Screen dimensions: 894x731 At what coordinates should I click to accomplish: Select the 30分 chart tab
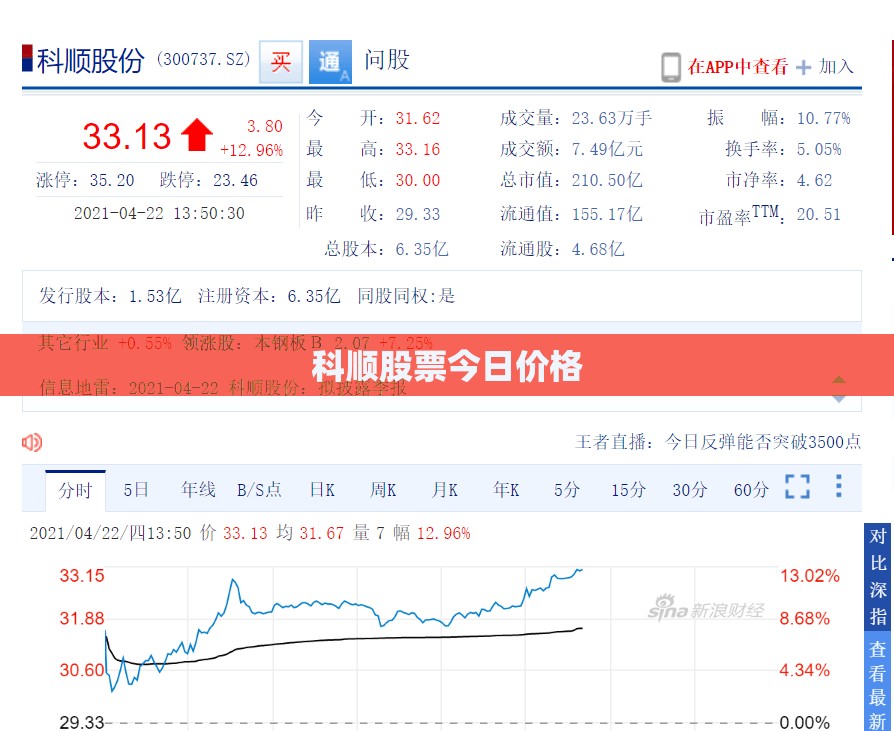click(x=690, y=490)
